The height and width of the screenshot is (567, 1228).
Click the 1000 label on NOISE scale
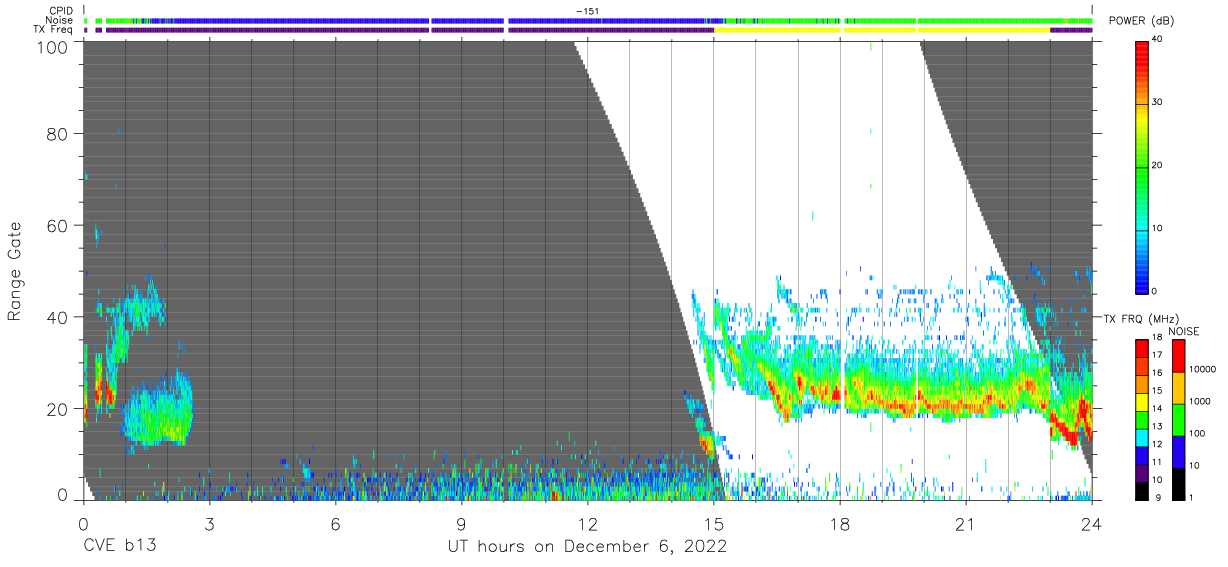(1200, 401)
